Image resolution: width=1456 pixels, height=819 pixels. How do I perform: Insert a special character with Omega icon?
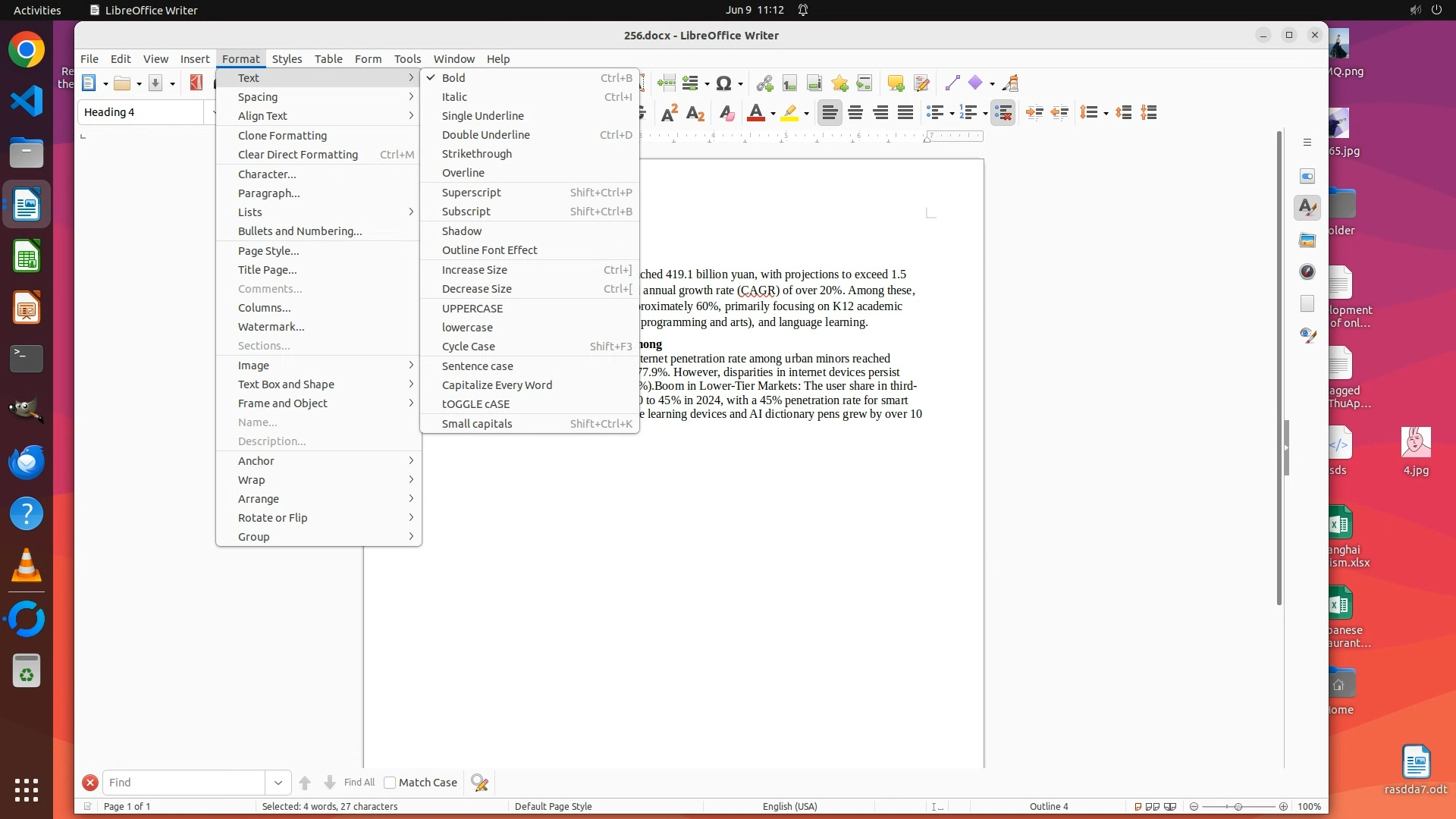tap(723, 83)
